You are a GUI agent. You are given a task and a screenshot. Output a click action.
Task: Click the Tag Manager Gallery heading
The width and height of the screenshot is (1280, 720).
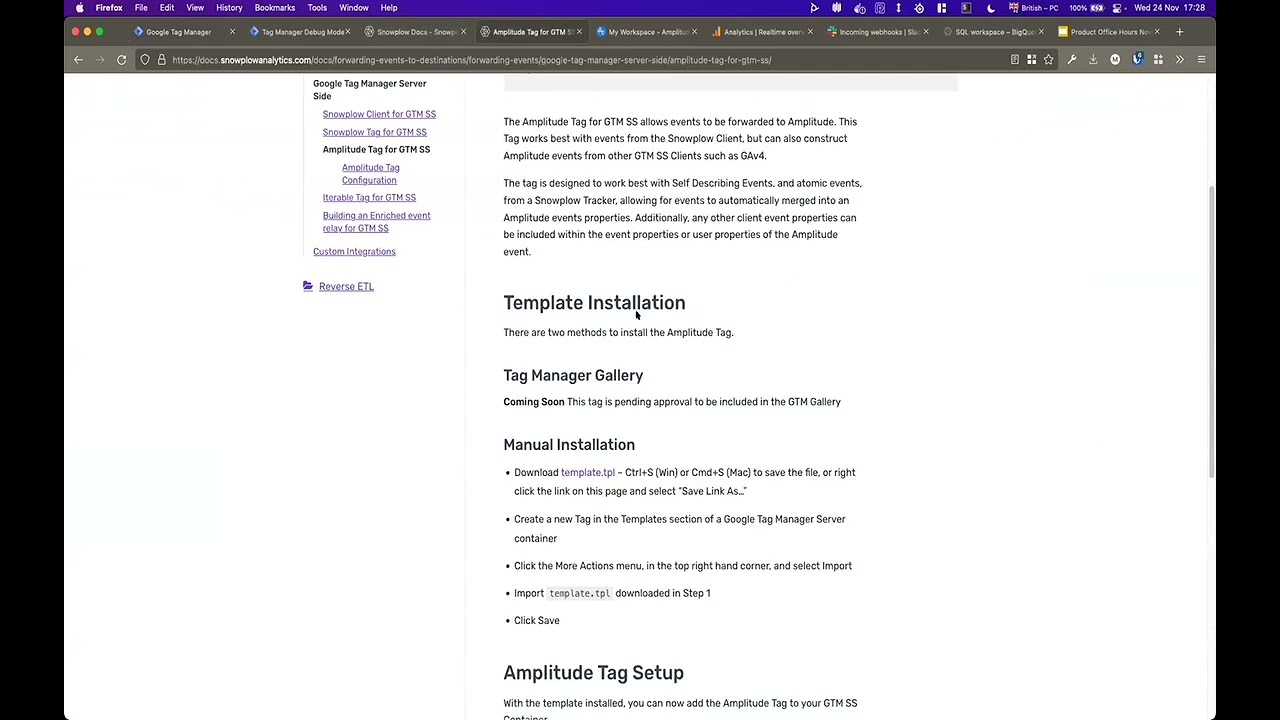pos(573,376)
